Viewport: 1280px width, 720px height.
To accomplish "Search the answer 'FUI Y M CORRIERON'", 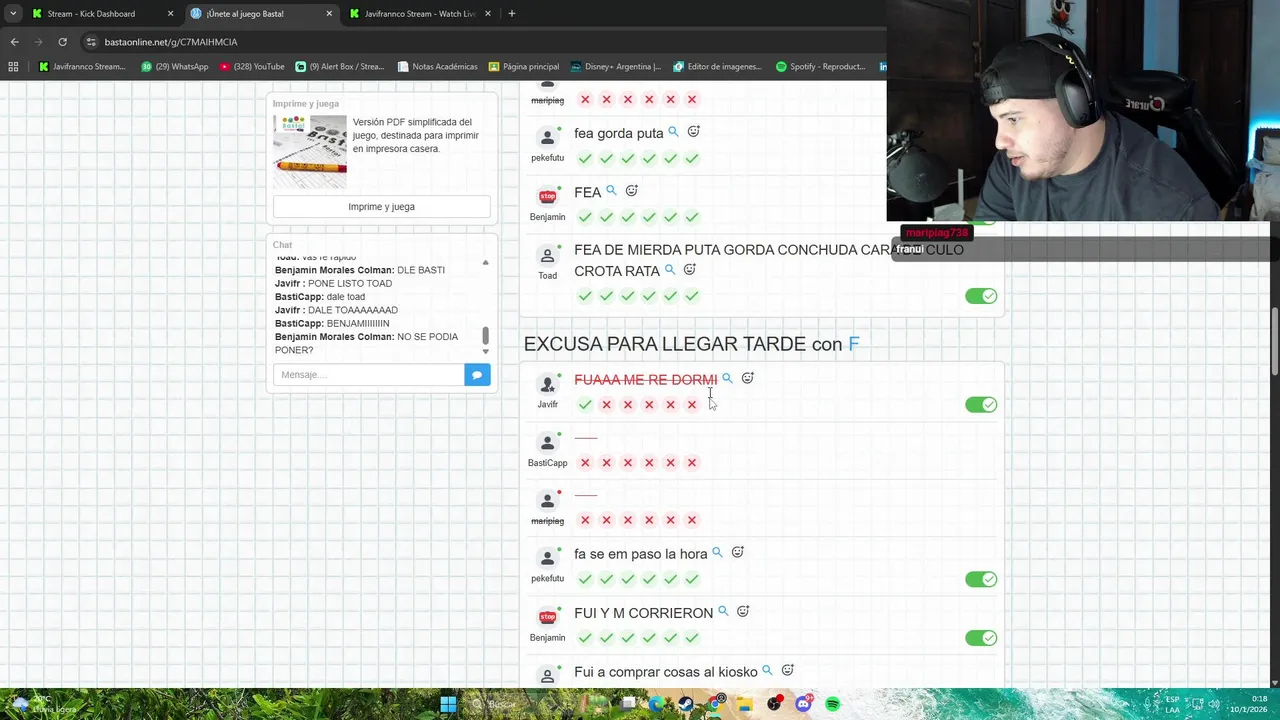I will [723, 612].
